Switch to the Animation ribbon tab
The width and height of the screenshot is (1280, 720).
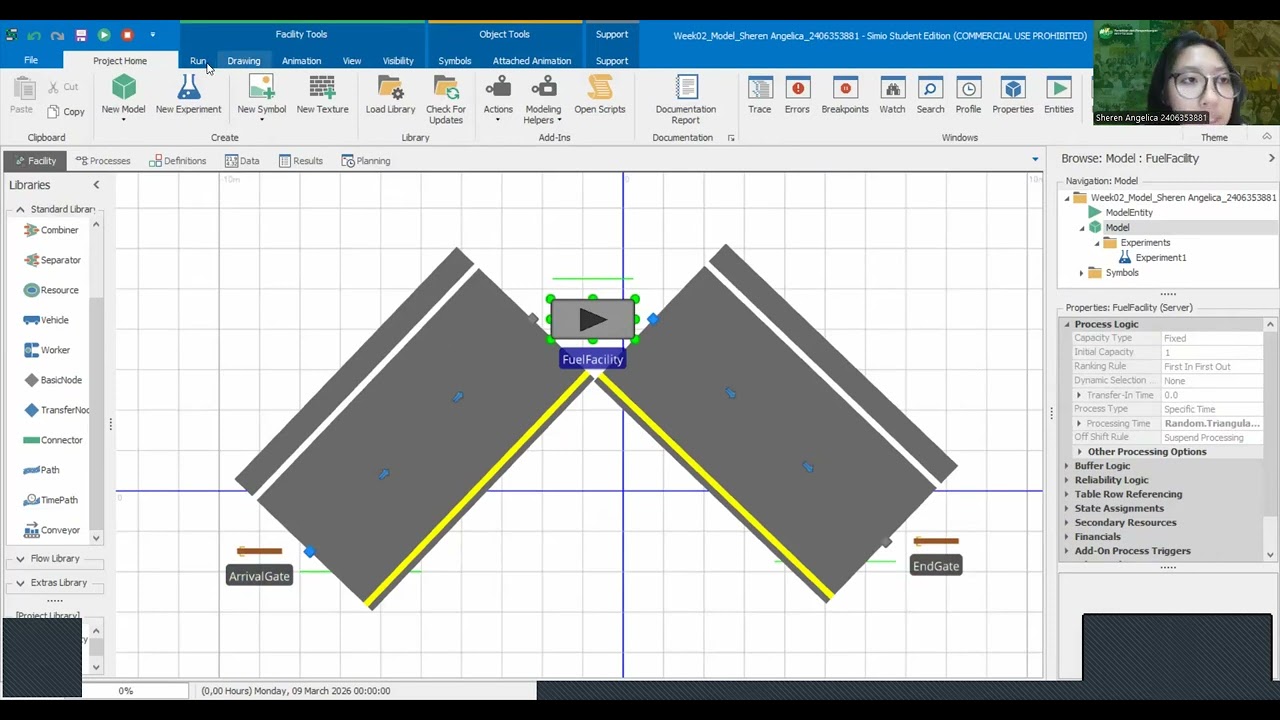pyautogui.click(x=301, y=61)
